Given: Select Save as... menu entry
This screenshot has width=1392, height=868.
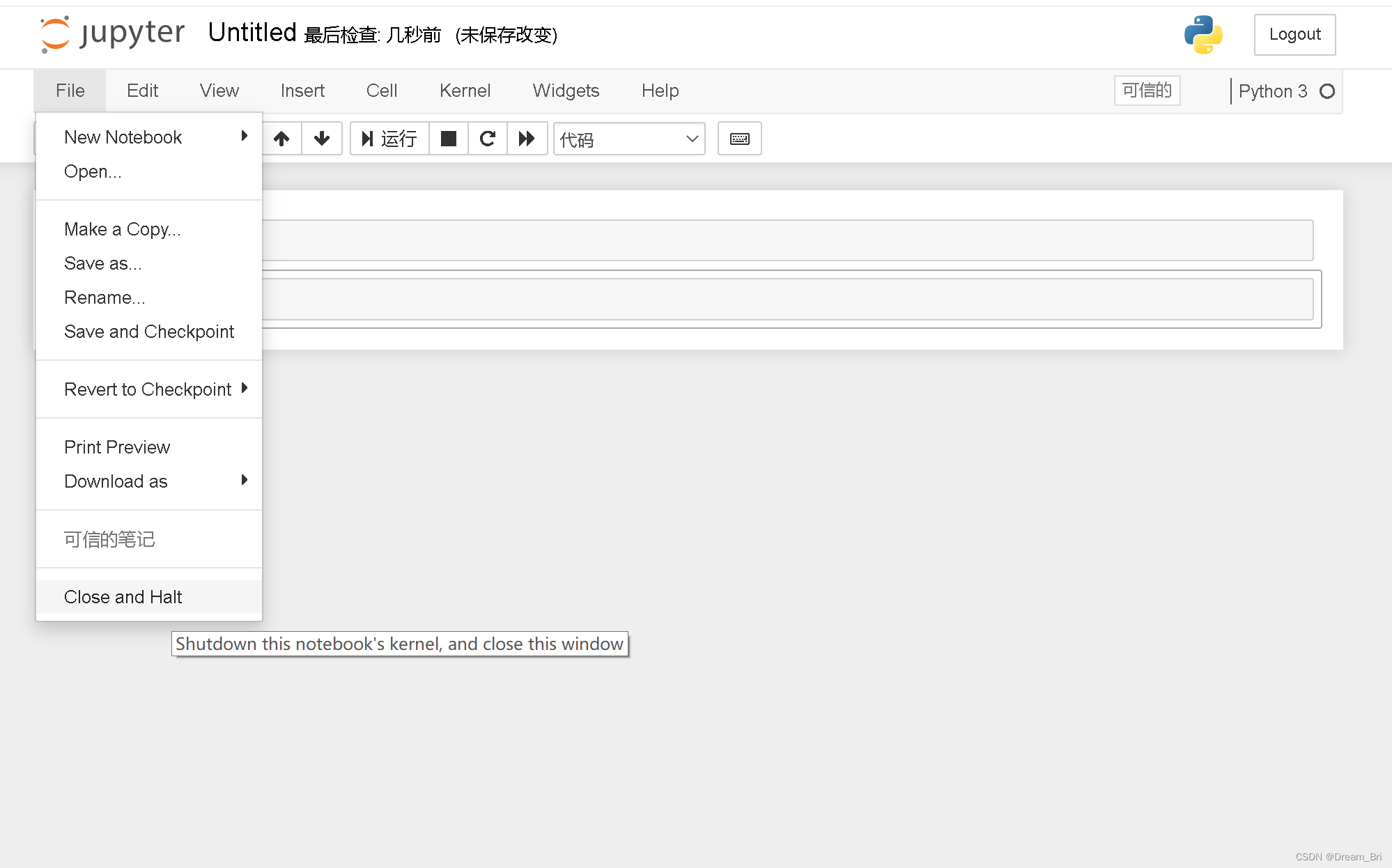Looking at the screenshot, I should click(149, 263).
